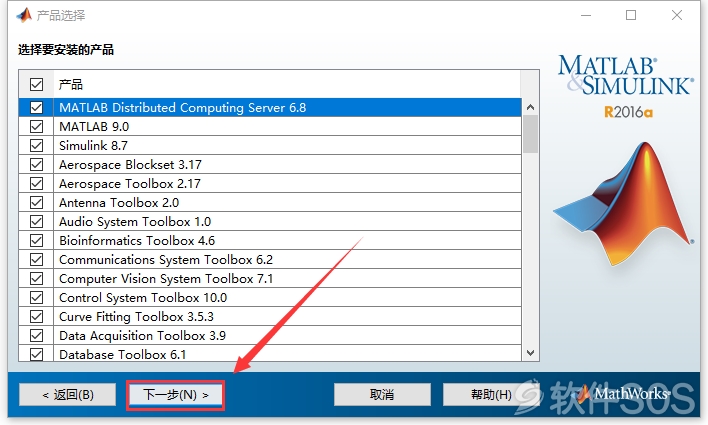Image resolution: width=708 pixels, height=425 pixels.
Task: Click the product list scrollbar thumb
Action: (531, 134)
